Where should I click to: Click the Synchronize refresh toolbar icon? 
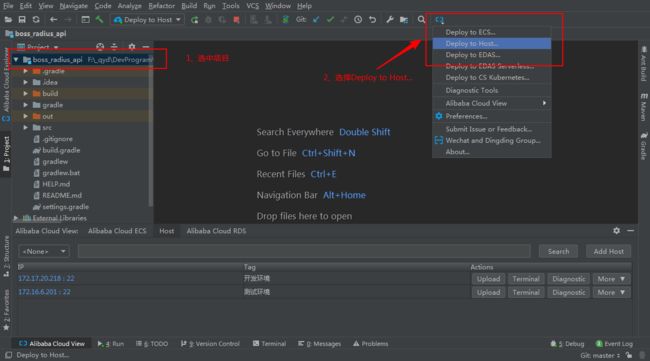click(36, 19)
